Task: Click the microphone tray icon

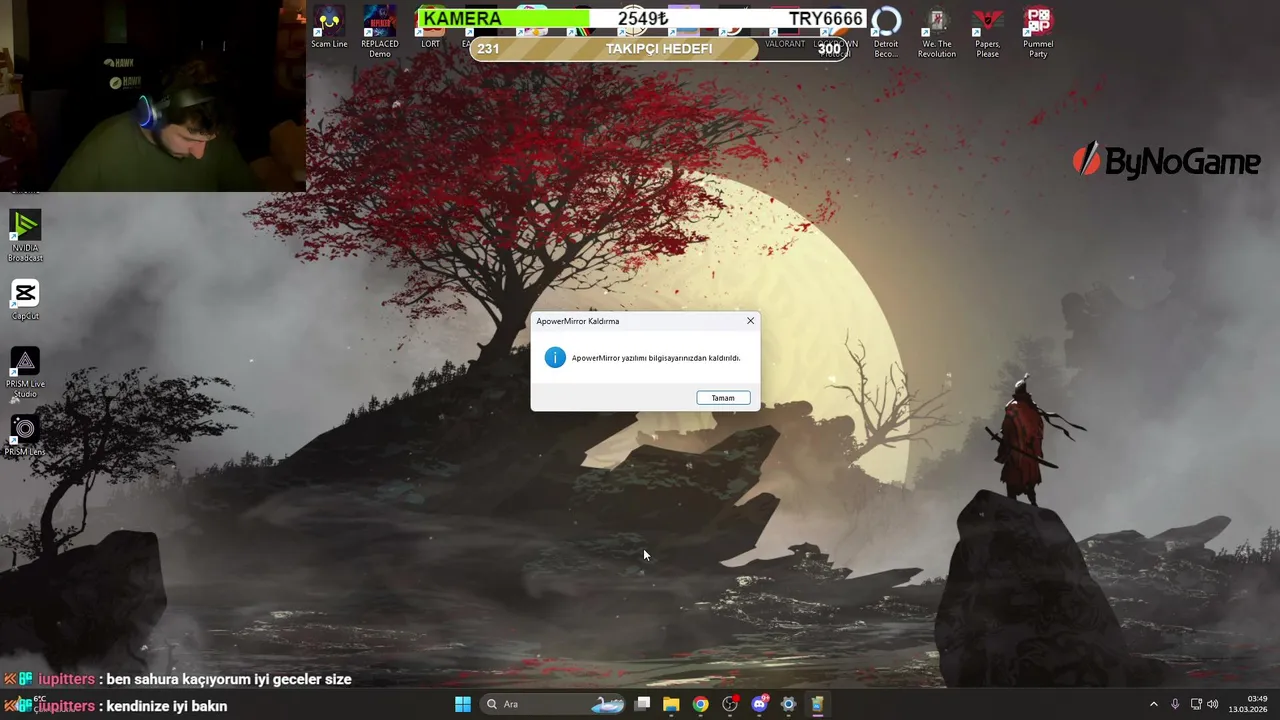Action: (x=1175, y=704)
